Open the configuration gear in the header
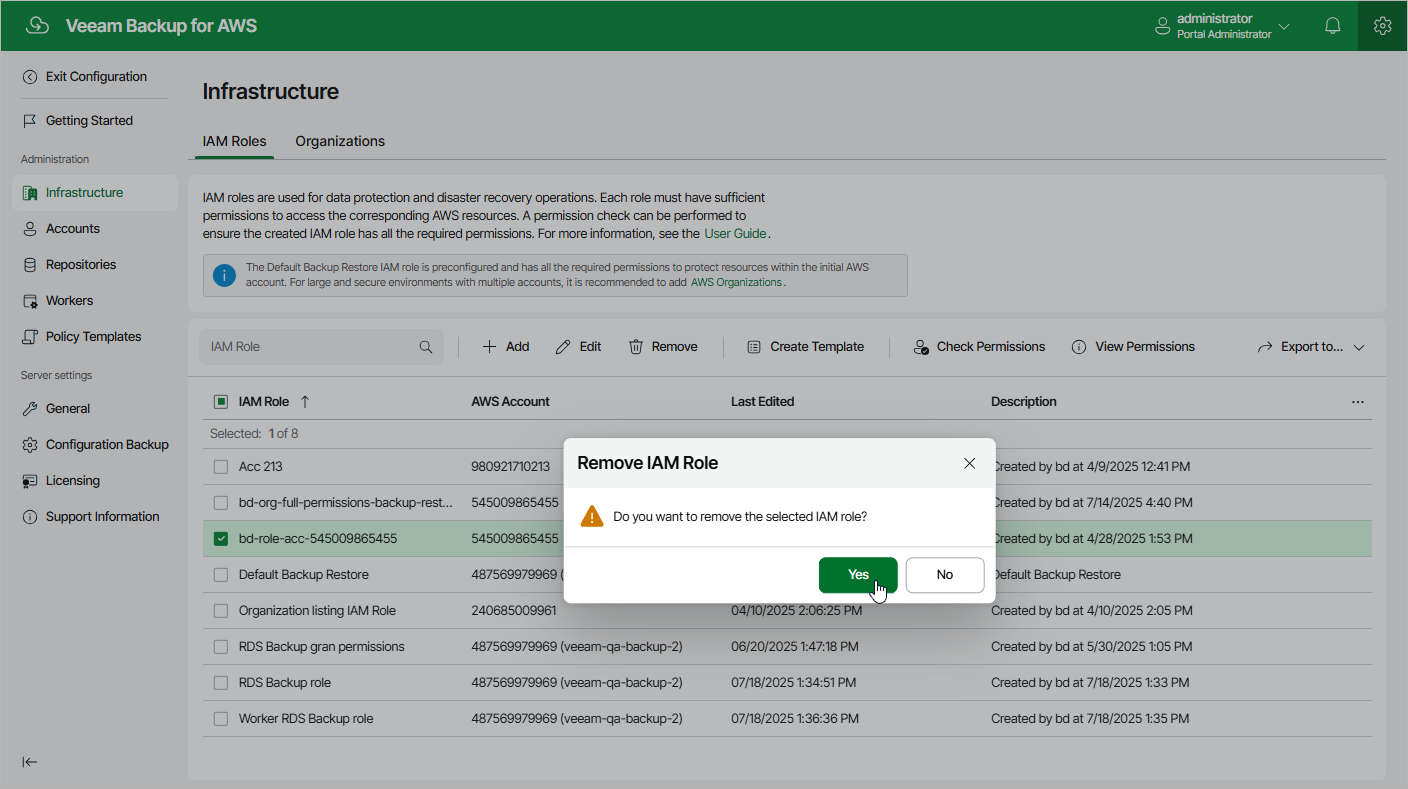 1383,26
